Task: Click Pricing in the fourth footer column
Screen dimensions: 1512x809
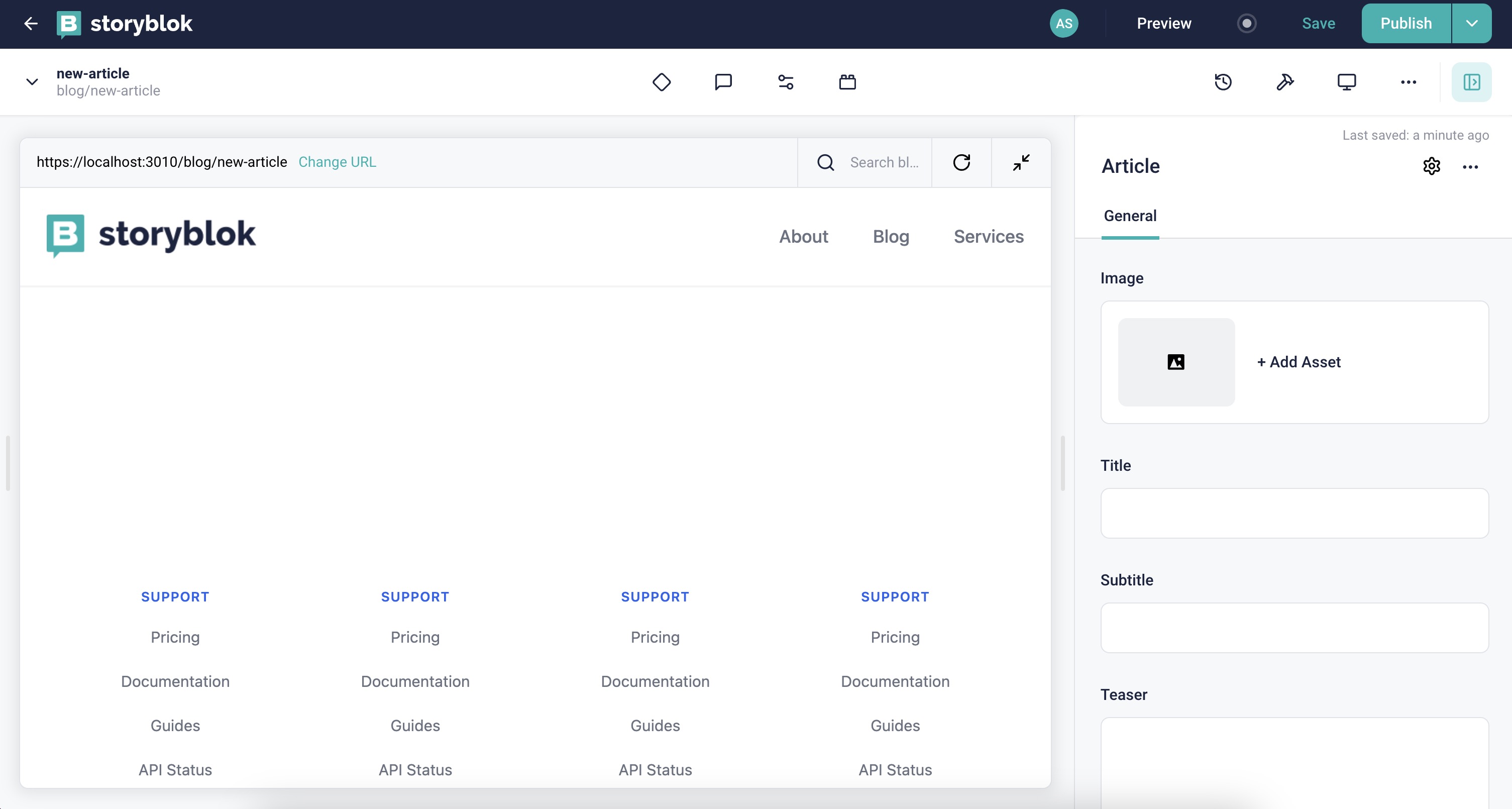Action: (895, 637)
